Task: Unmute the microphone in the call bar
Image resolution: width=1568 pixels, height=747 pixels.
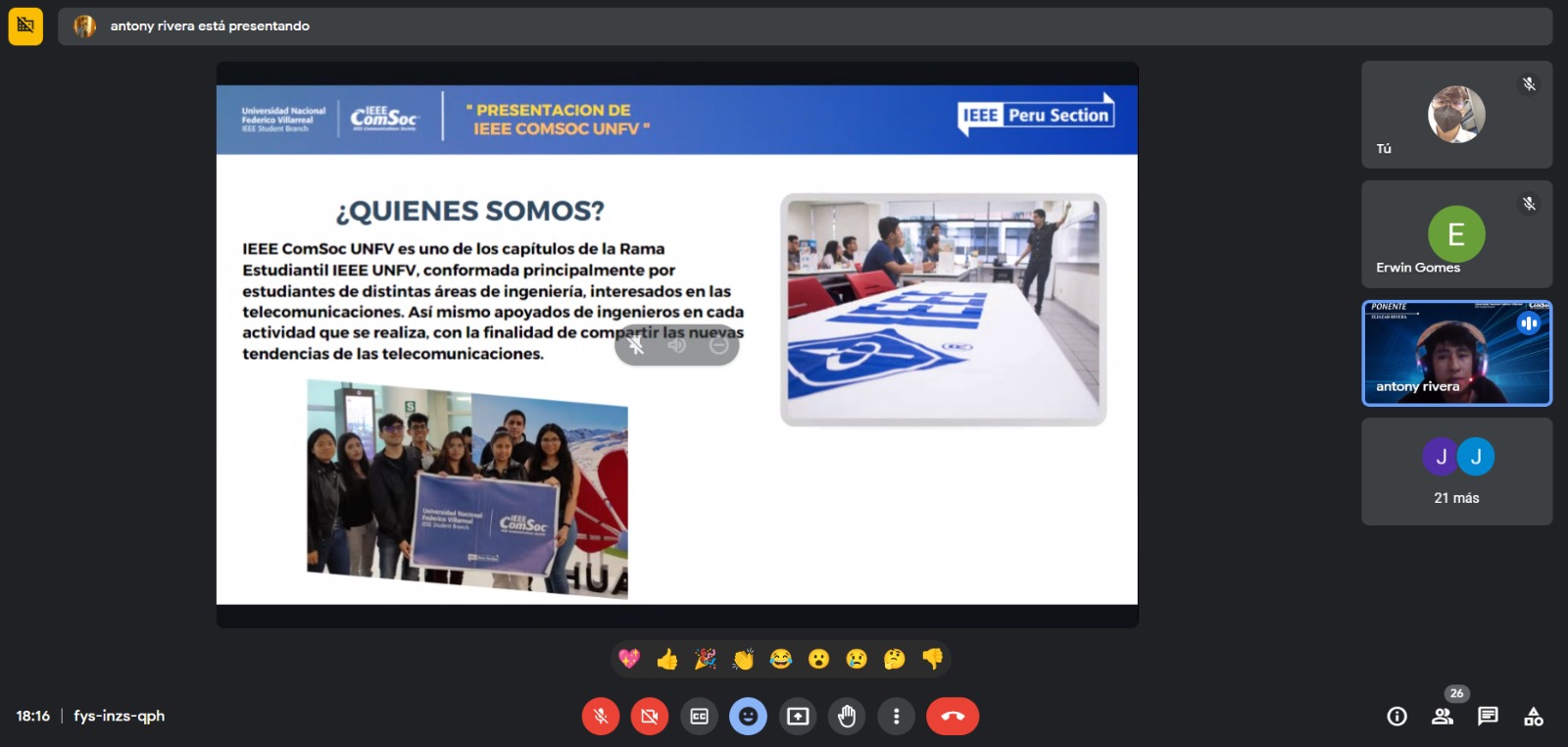Action: 601,717
